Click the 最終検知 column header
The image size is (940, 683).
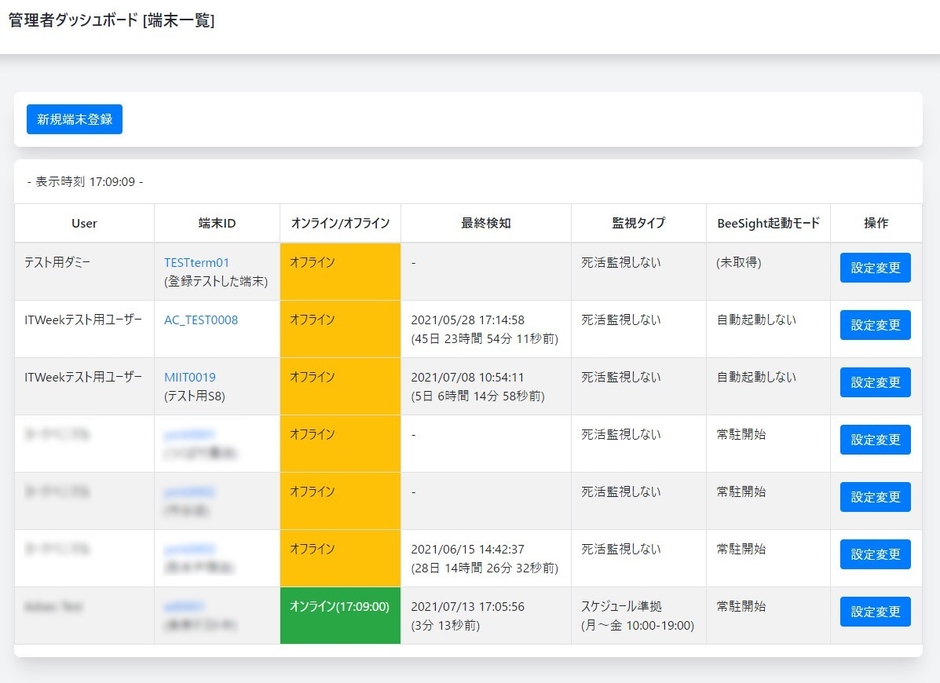coord(484,223)
